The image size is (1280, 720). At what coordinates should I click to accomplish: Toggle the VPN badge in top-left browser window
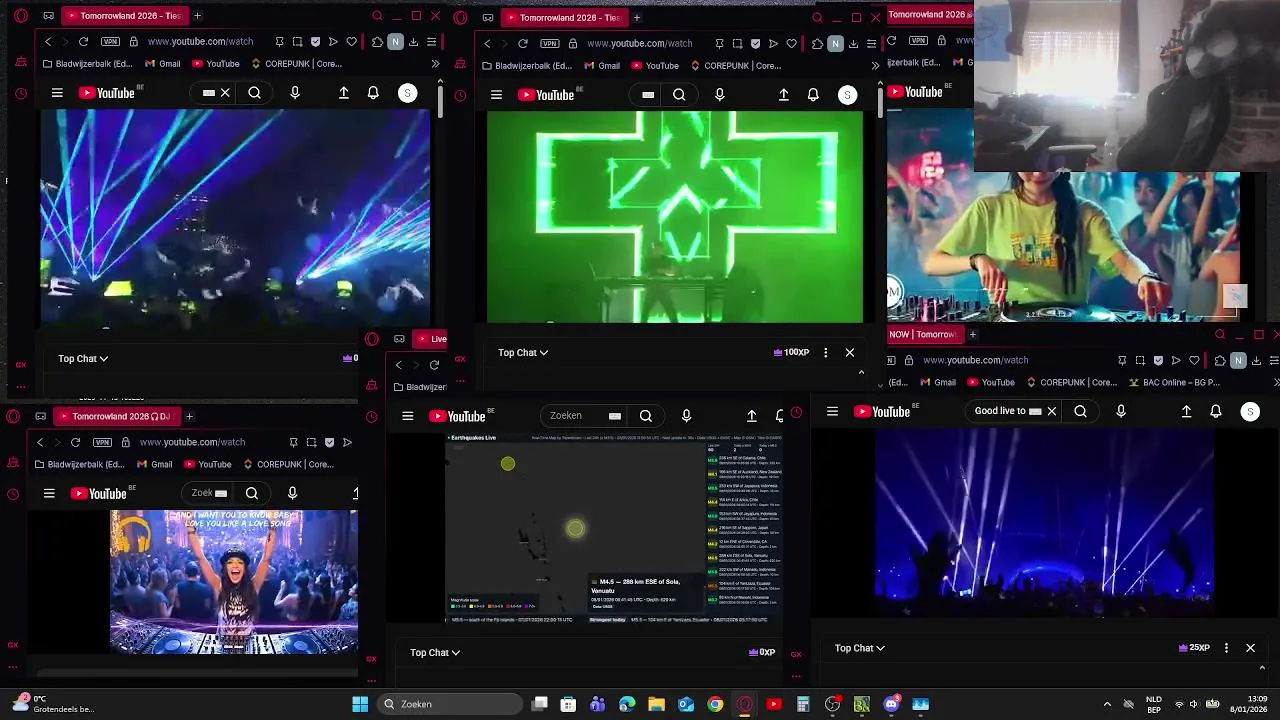pos(110,42)
